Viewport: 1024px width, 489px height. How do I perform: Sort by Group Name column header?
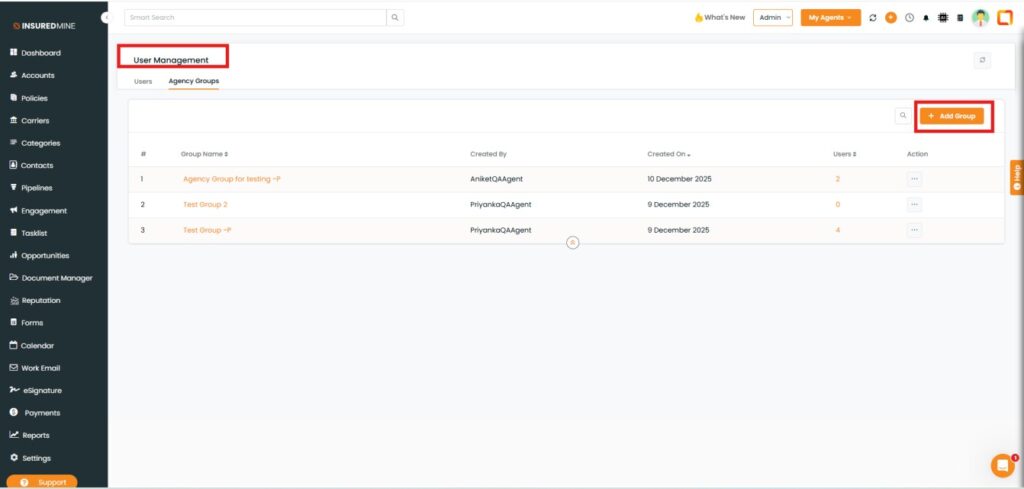tap(204, 154)
